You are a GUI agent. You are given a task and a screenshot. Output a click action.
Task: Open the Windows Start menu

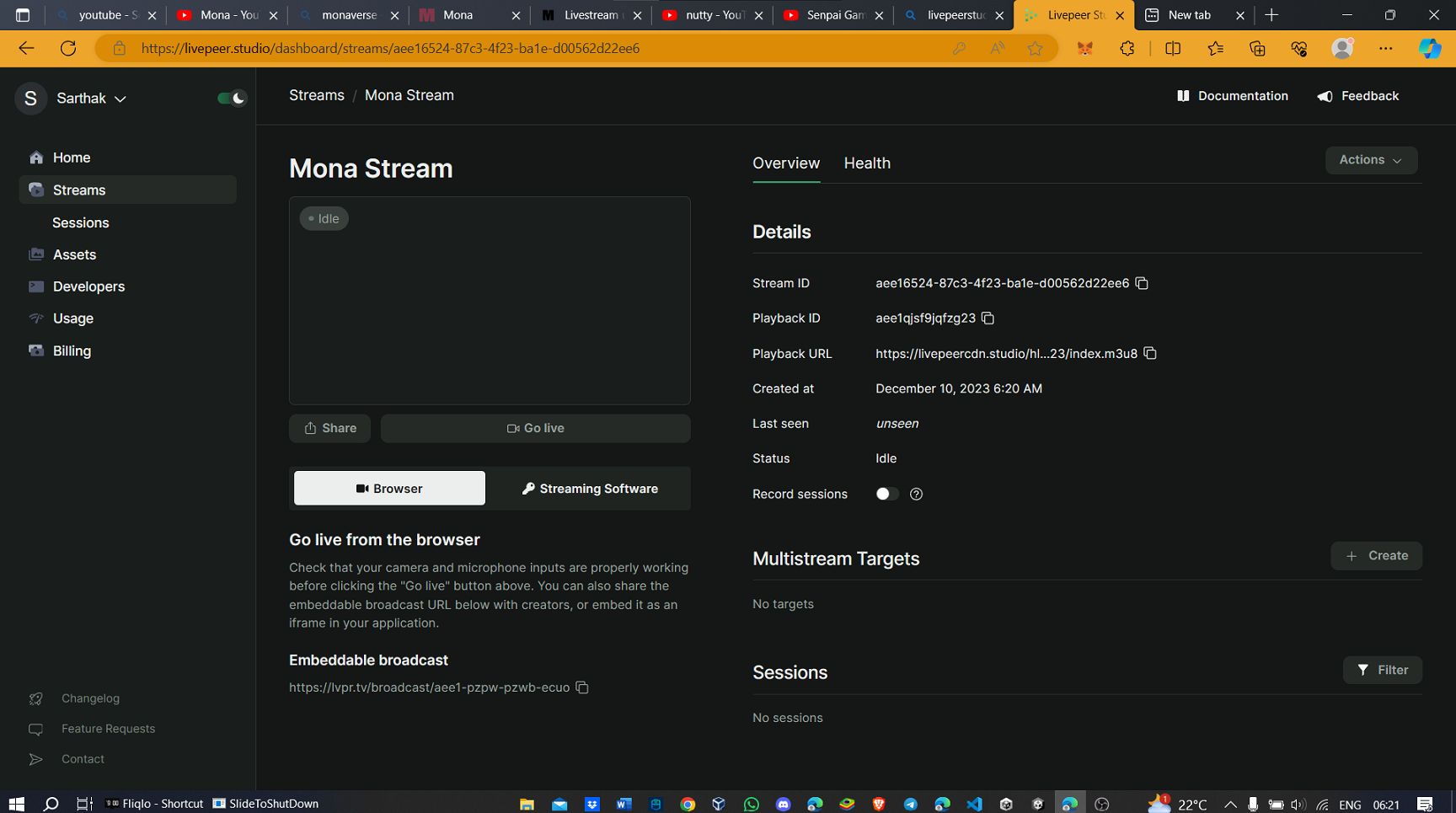point(16,804)
